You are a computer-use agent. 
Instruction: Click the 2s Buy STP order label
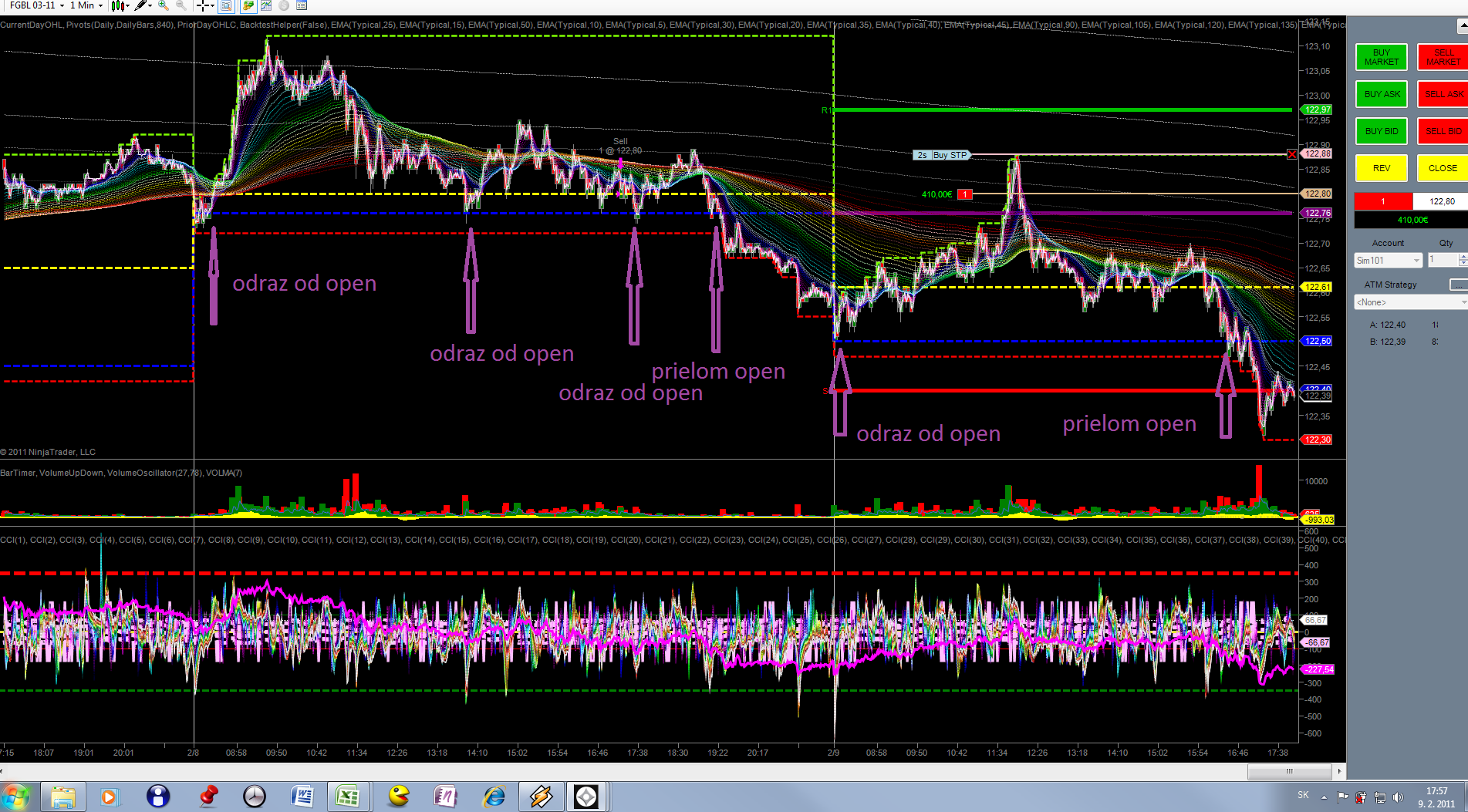941,155
